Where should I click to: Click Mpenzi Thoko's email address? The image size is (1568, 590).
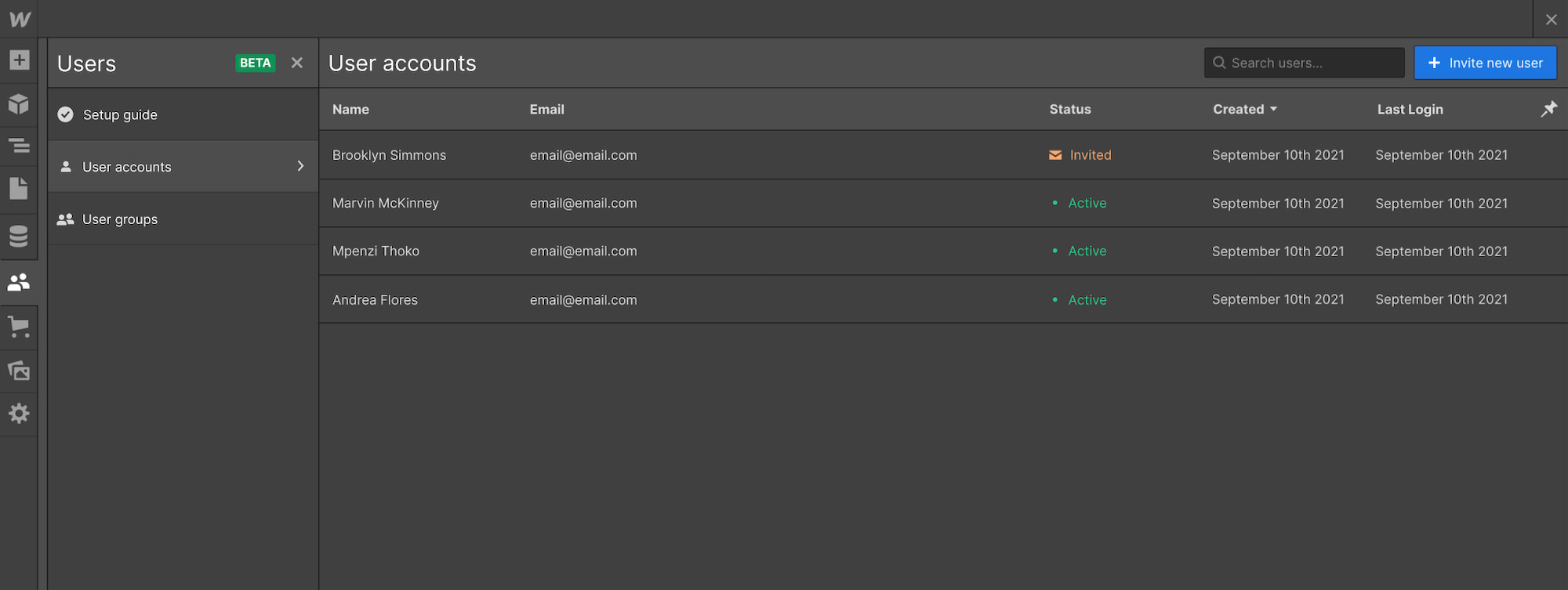click(x=583, y=251)
